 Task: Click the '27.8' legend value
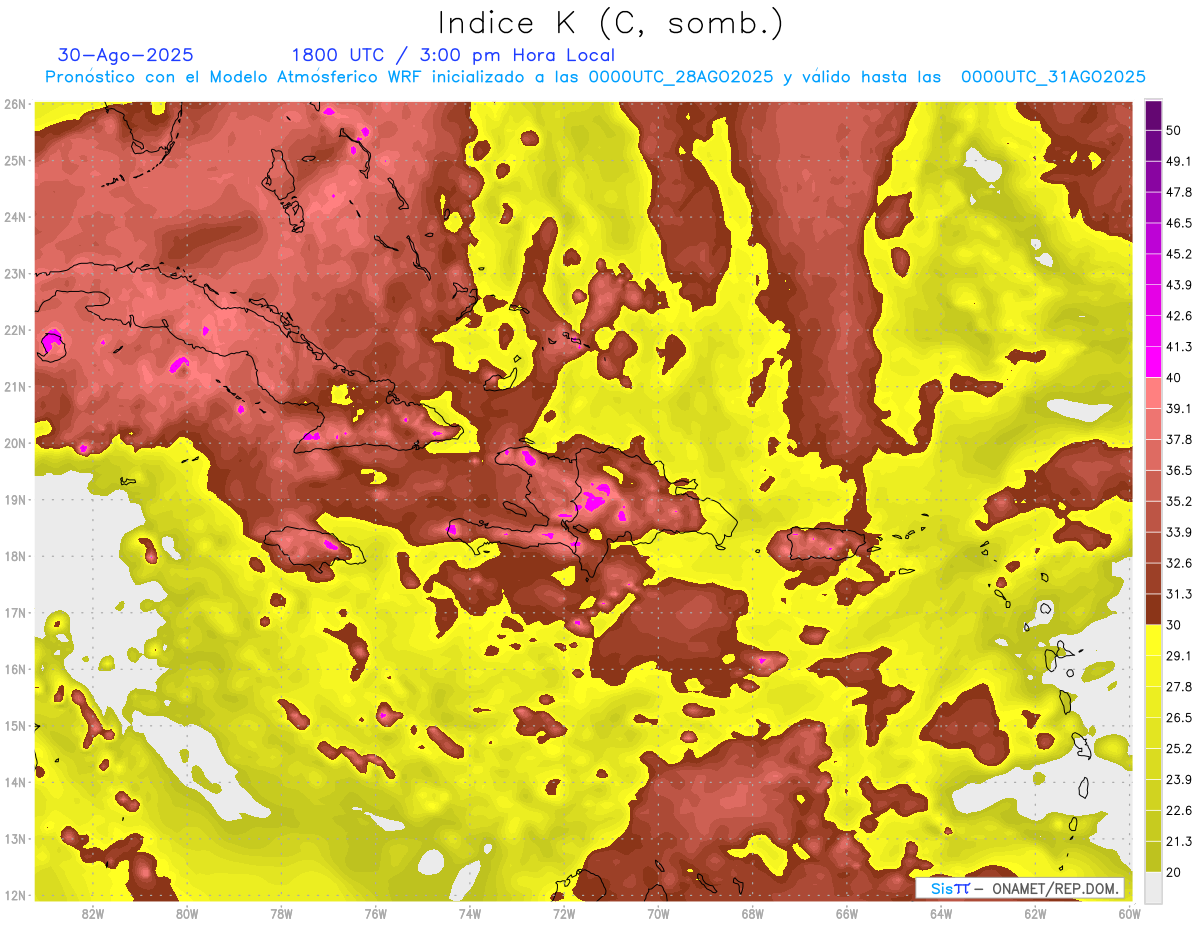pos(1179,686)
